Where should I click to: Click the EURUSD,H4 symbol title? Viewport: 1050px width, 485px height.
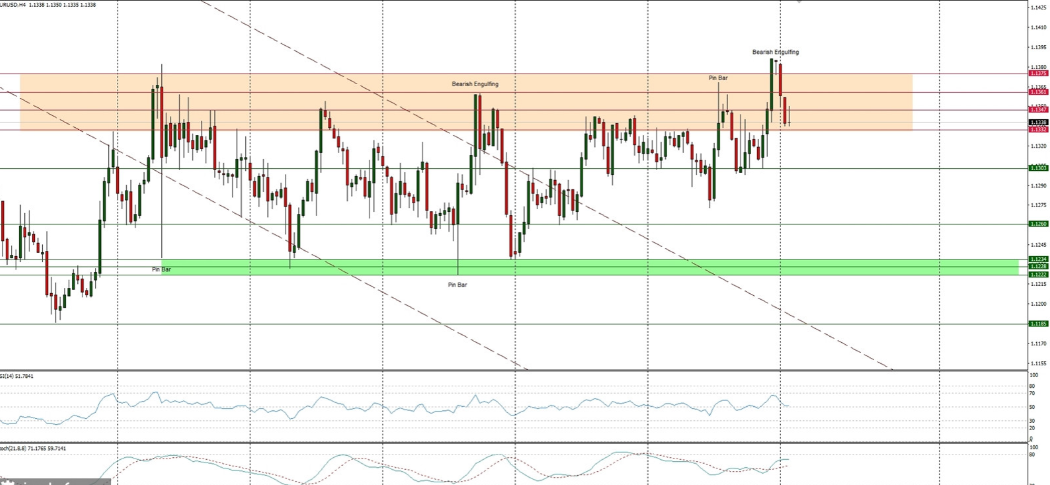click(14, 5)
